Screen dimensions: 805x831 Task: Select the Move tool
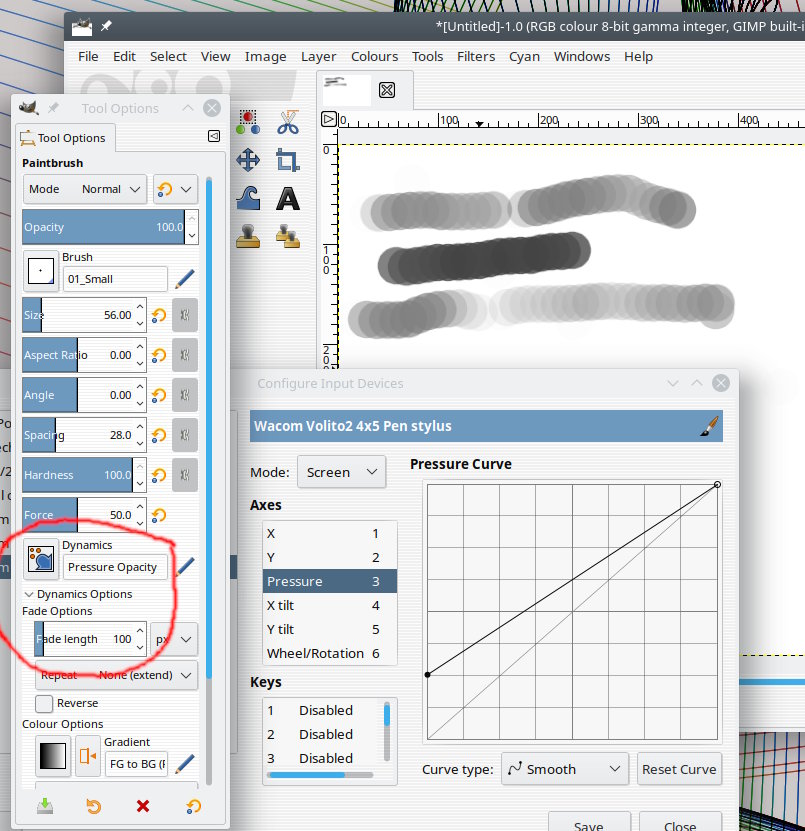click(248, 160)
